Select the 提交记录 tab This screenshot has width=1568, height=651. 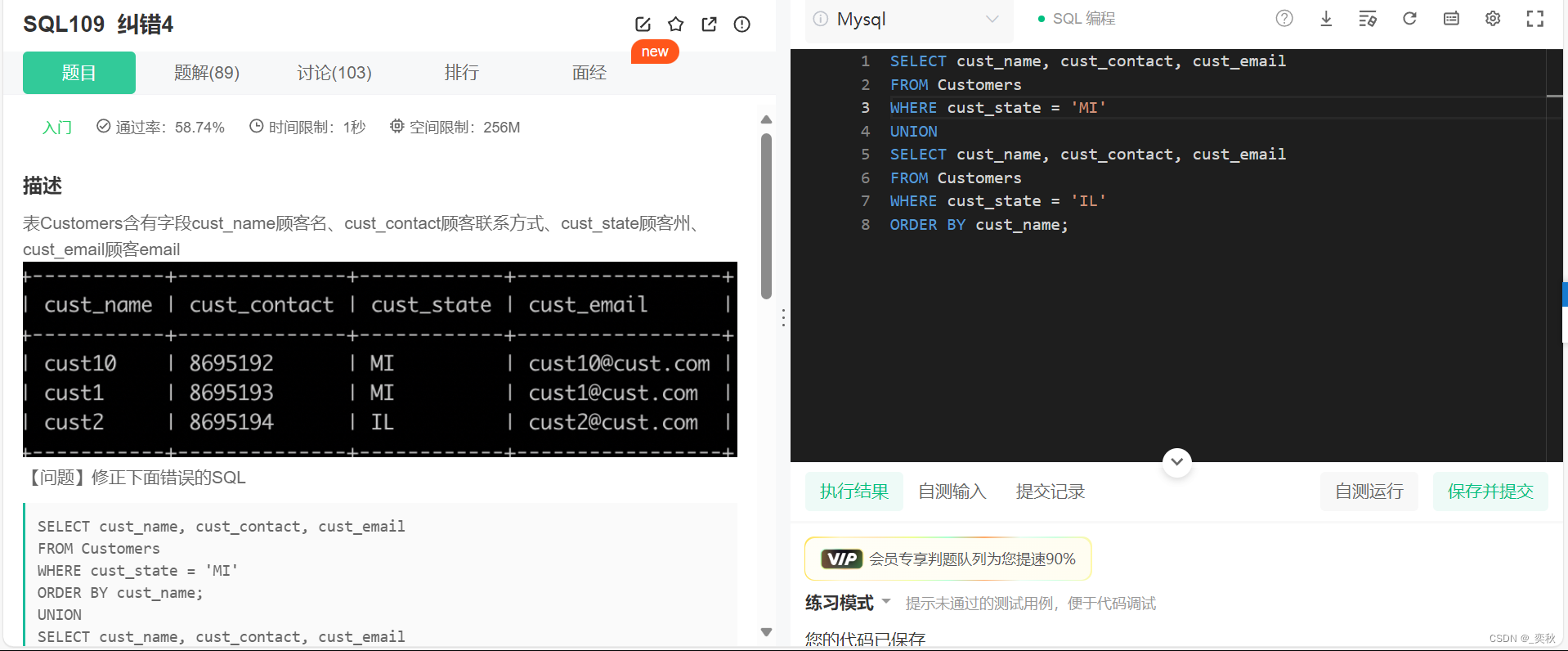click(1051, 492)
